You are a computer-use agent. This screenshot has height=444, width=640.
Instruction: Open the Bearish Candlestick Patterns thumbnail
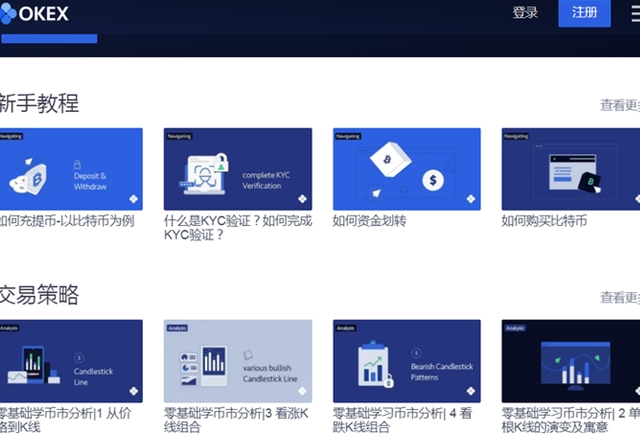coord(406,360)
